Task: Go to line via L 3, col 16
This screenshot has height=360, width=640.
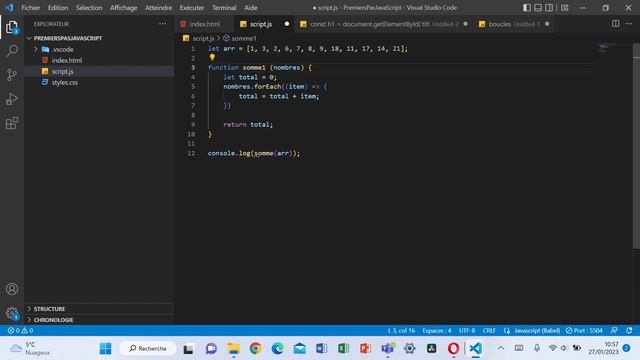Action: click(x=401, y=331)
